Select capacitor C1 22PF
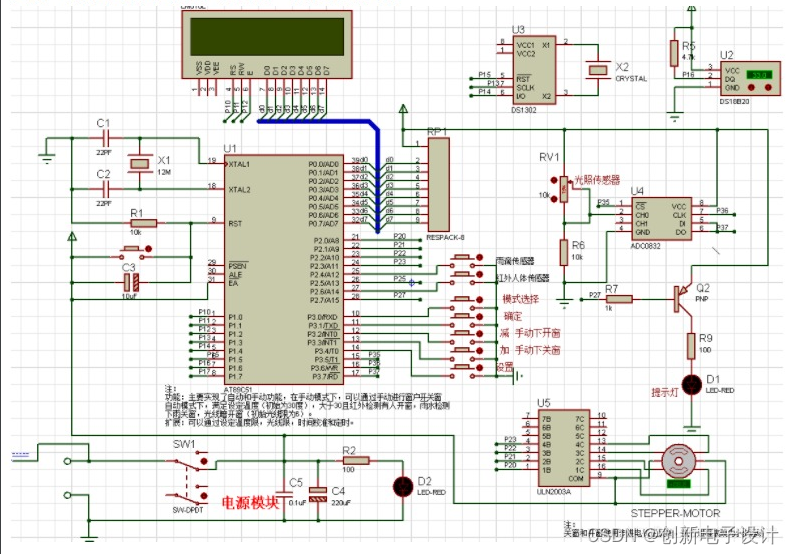This screenshot has width=794, height=554. point(106,137)
